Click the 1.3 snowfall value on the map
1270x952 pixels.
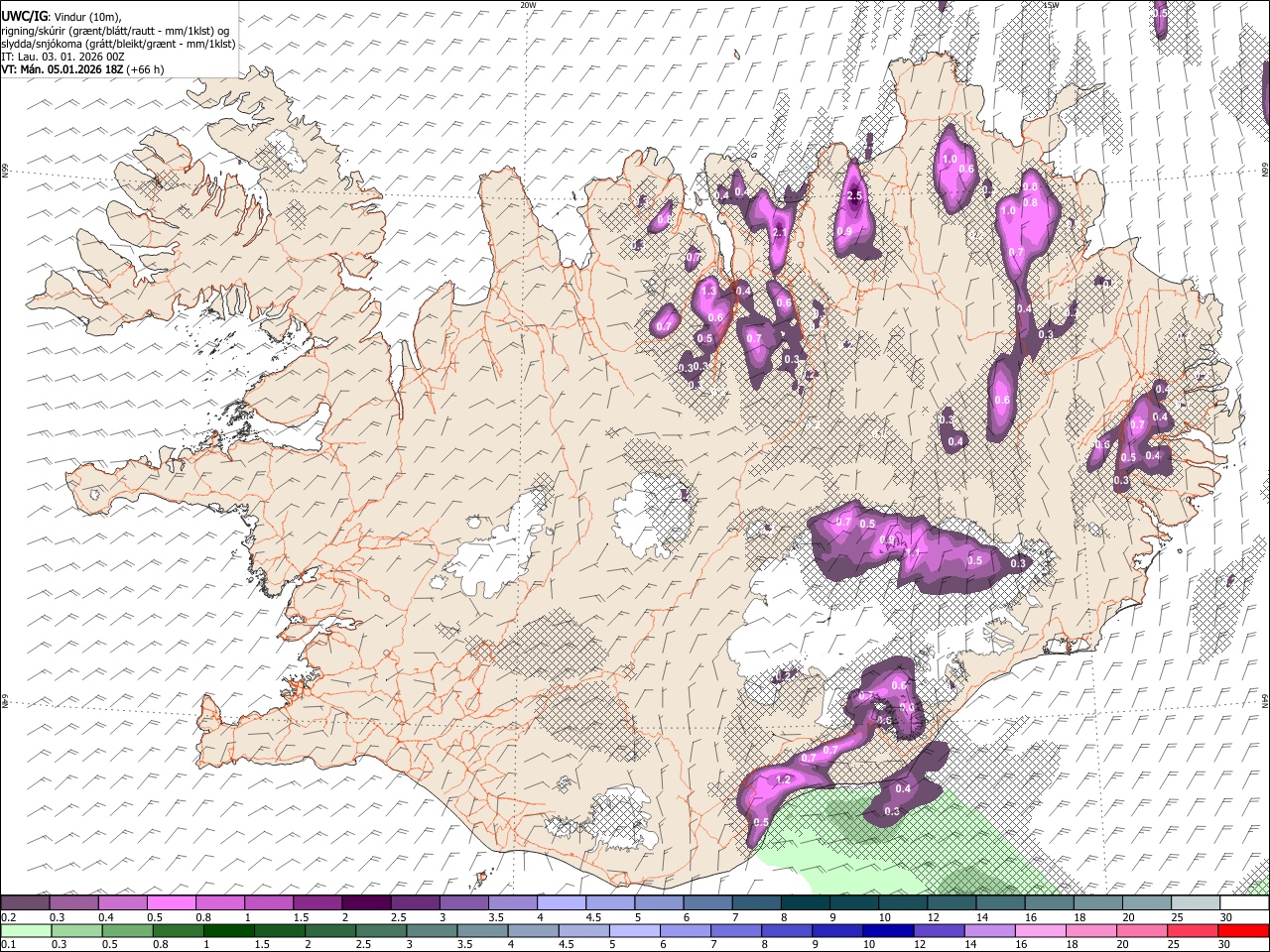708,292
